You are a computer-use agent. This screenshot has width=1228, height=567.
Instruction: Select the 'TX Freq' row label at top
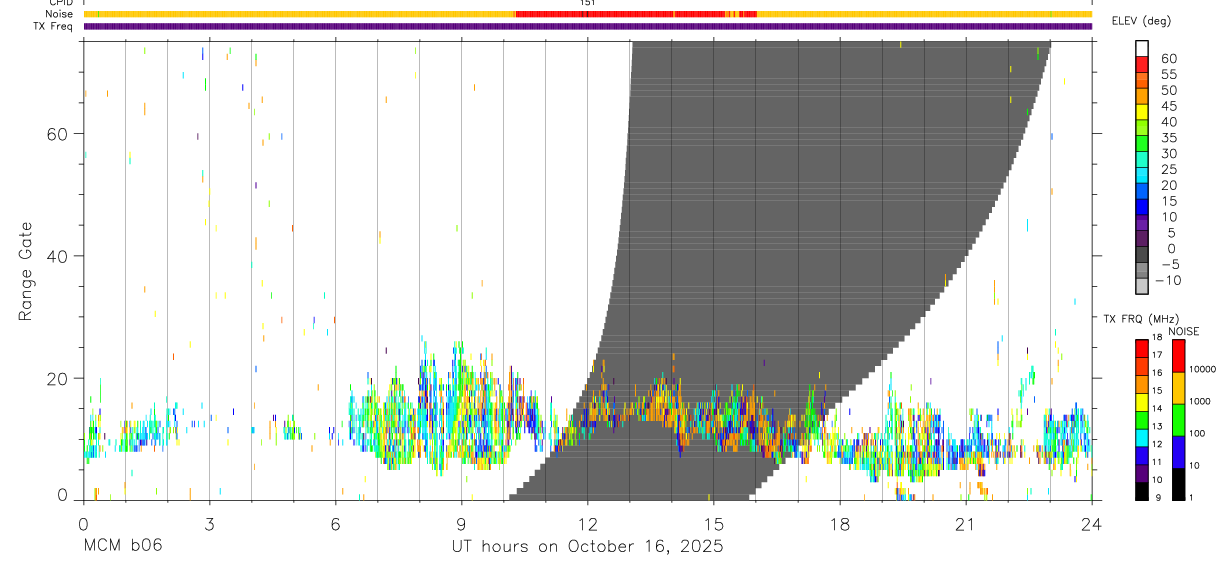coord(55,26)
